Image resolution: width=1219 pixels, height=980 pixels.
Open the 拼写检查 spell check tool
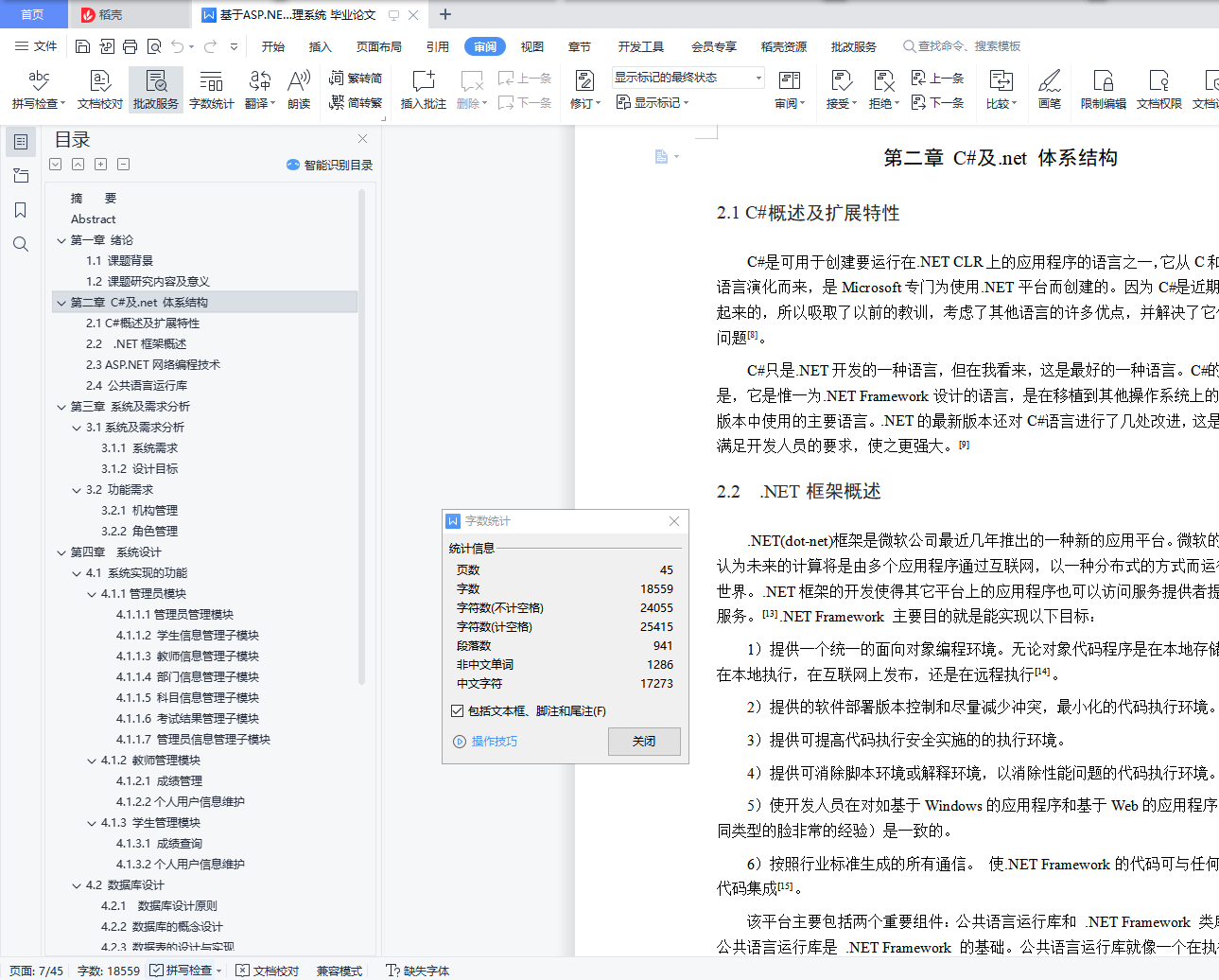[39, 90]
